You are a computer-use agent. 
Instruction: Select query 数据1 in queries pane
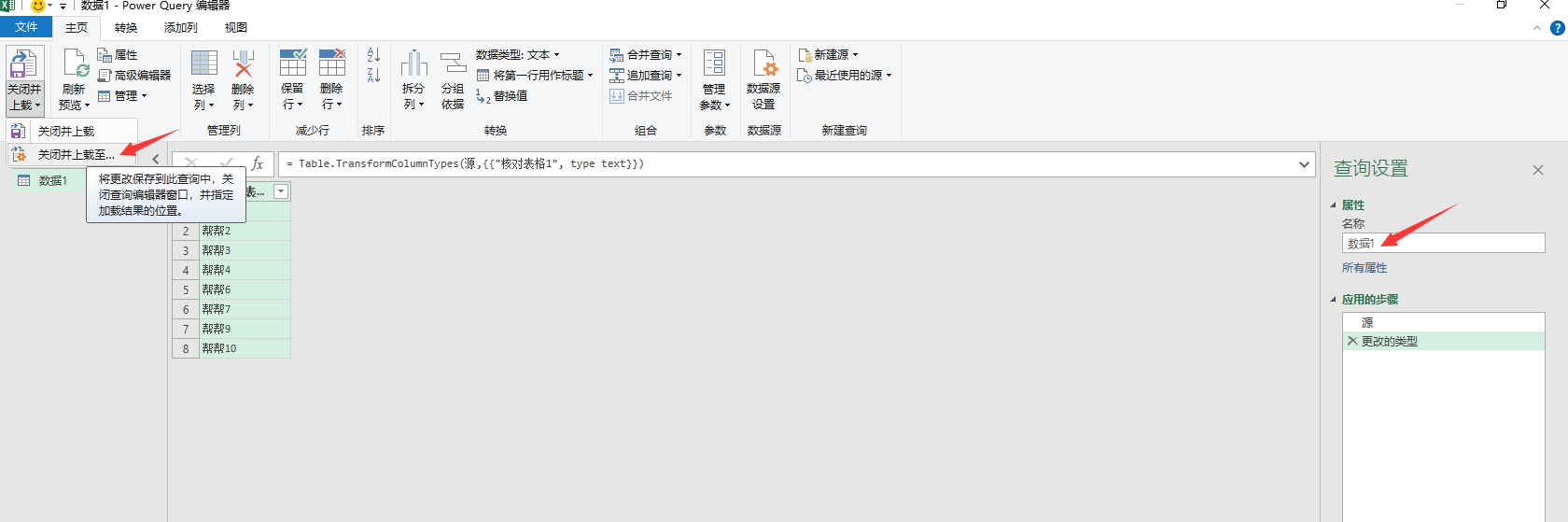[53, 181]
